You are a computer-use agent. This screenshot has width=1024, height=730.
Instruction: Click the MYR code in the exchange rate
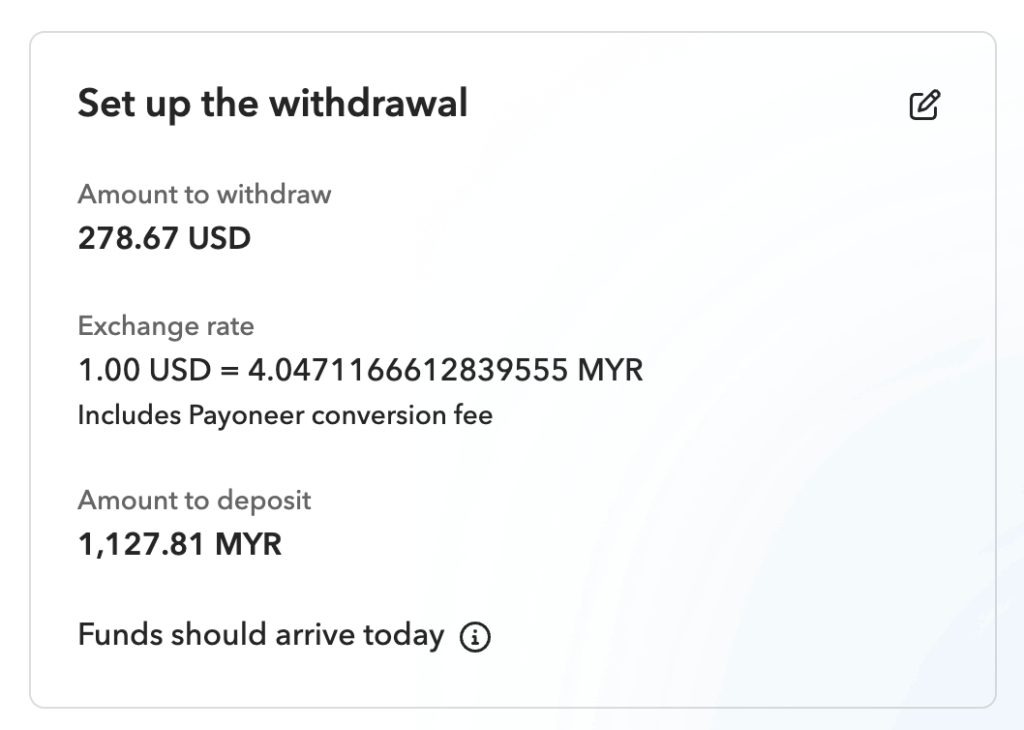click(x=611, y=371)
